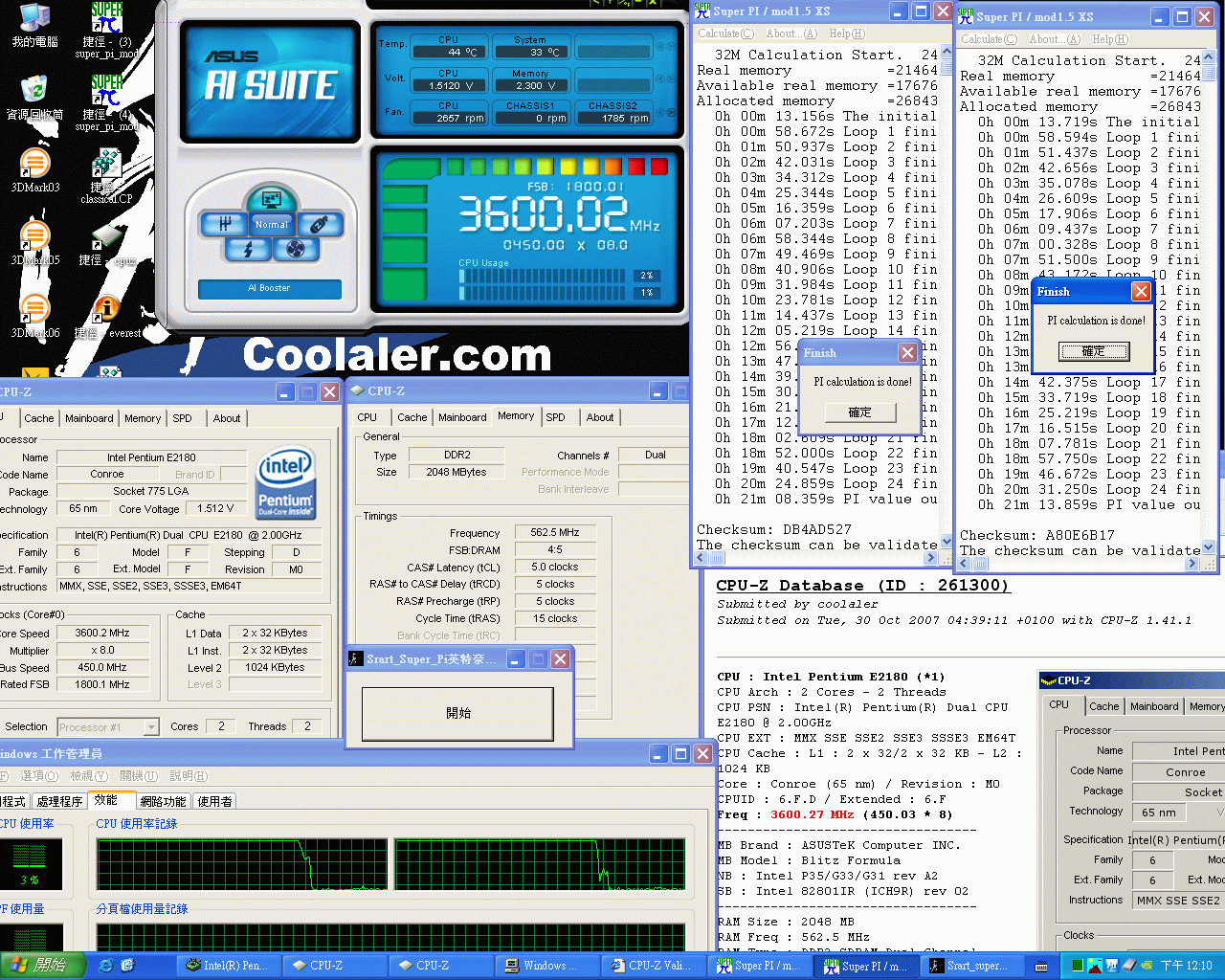Click the AI Suite frequency display 3600.02 MHz

(558, 212)
